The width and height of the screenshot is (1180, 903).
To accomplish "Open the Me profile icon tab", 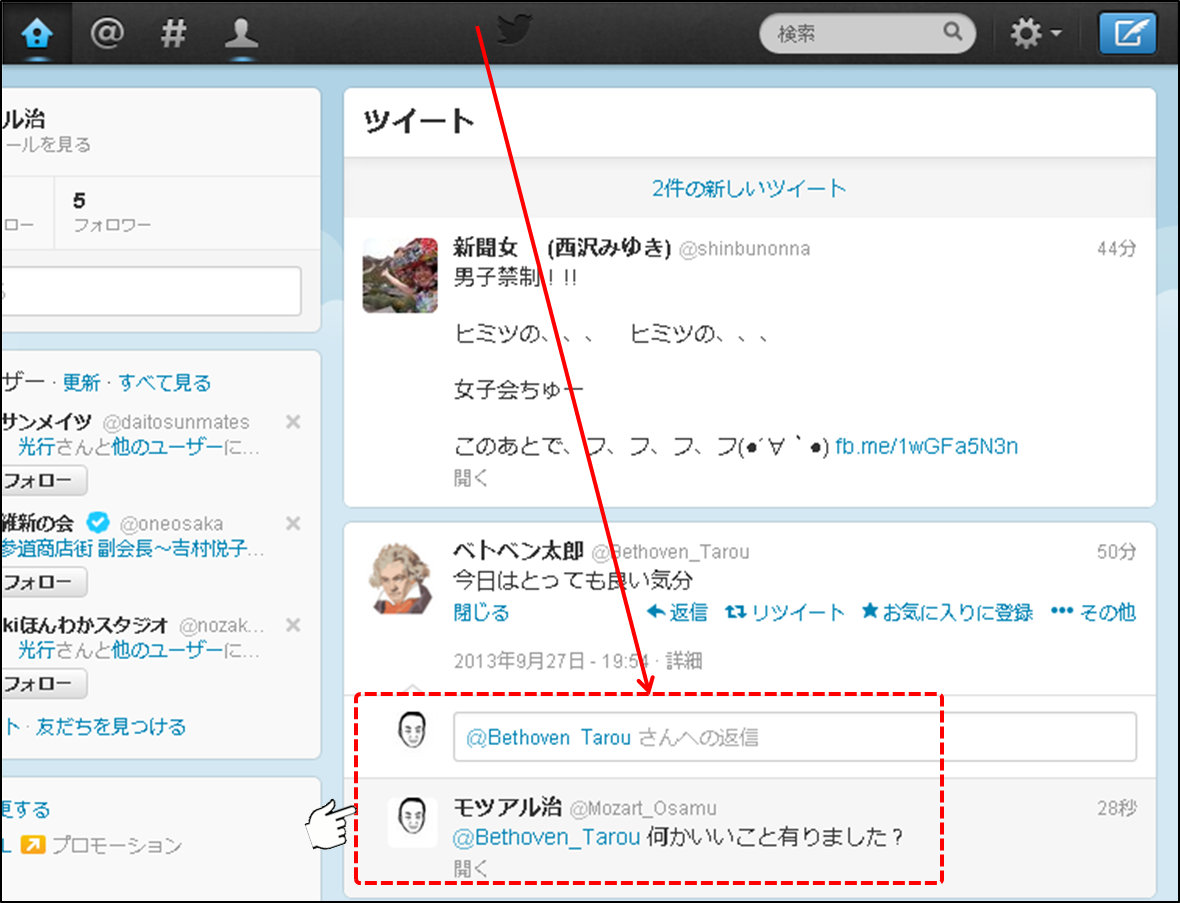I will click(241, 34).
